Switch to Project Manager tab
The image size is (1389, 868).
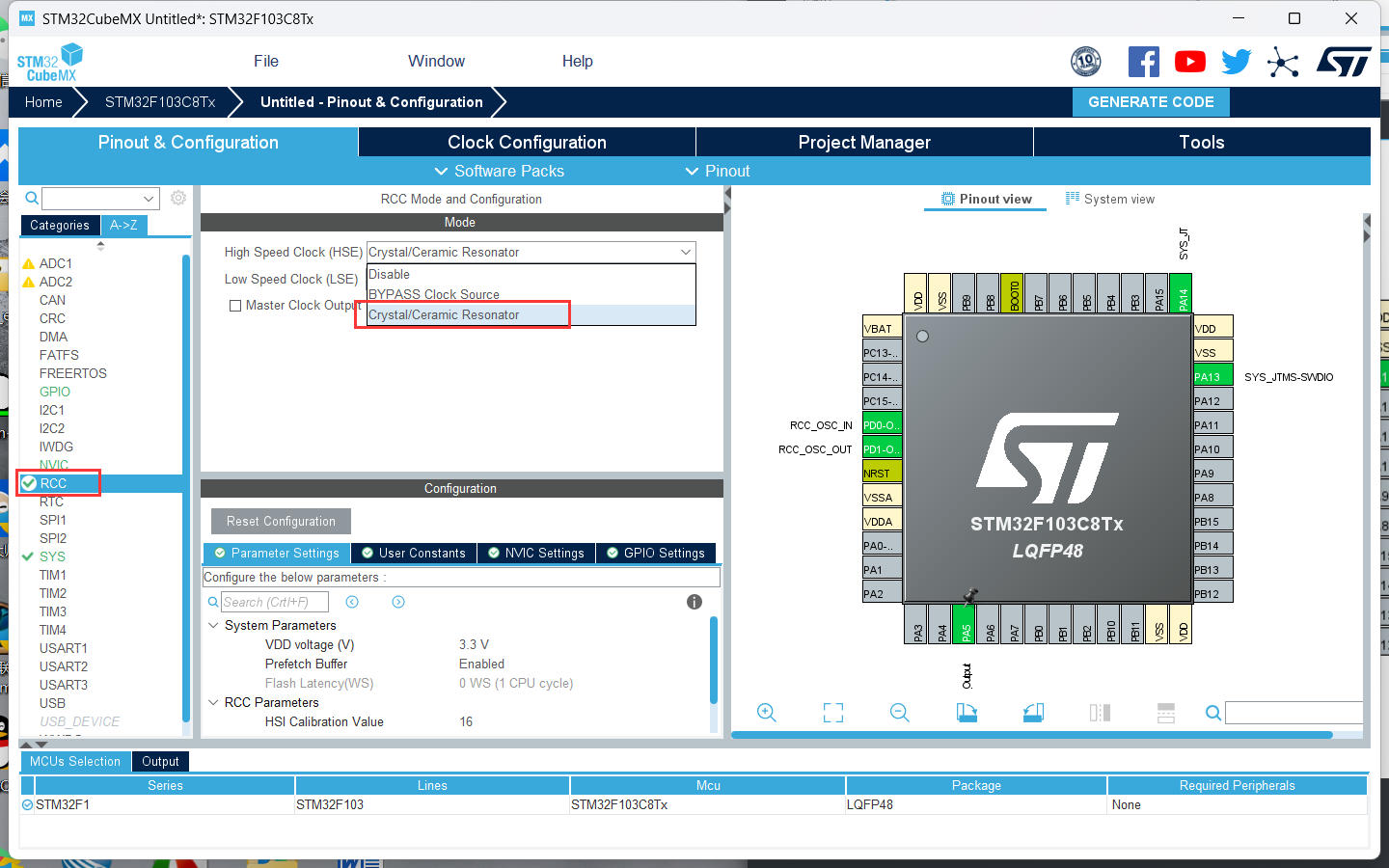click(864, 142)
